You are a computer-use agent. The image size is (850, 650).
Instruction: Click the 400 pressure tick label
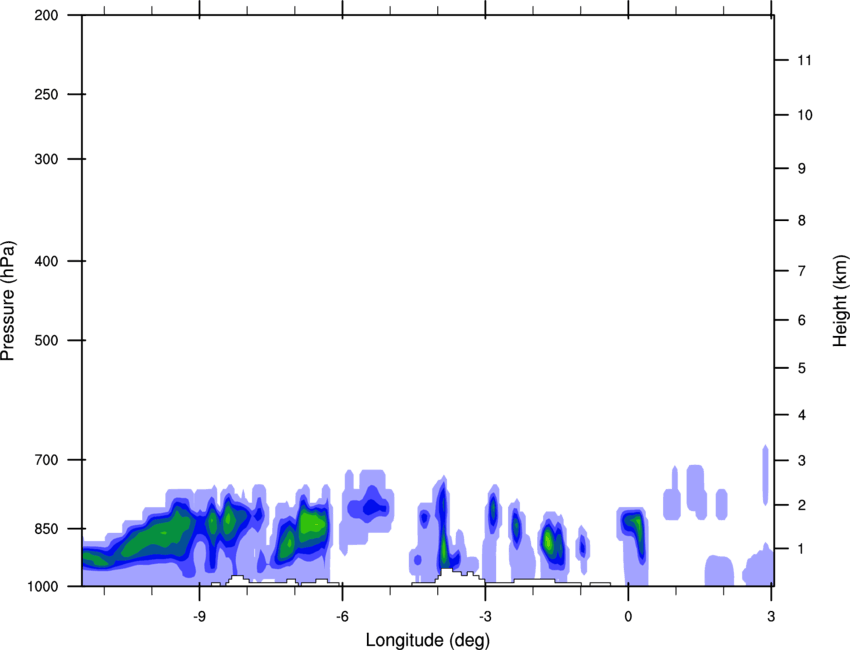(46, 261)
